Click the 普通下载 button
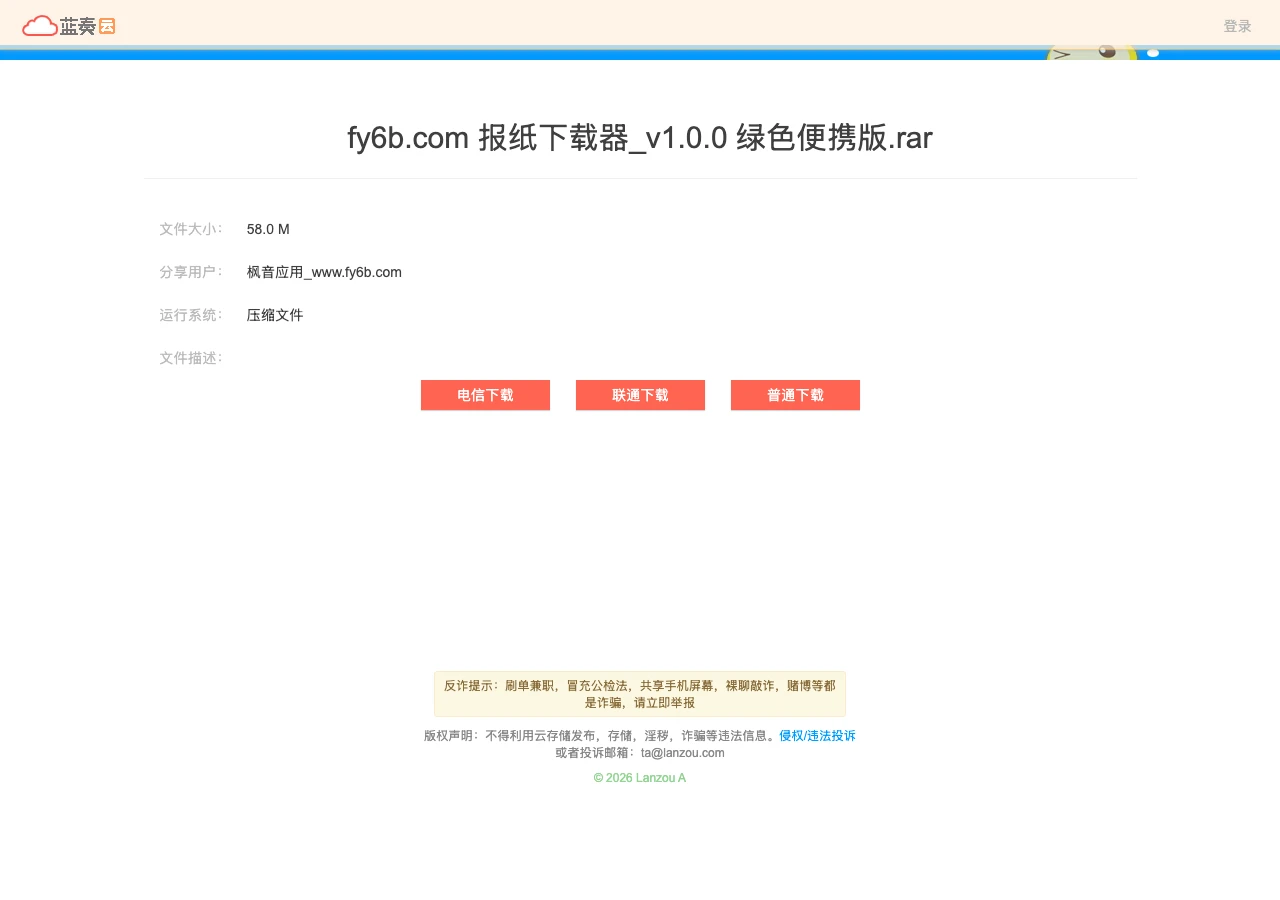1280x900 pixels. pyautogui.click(x=795, y=395)
